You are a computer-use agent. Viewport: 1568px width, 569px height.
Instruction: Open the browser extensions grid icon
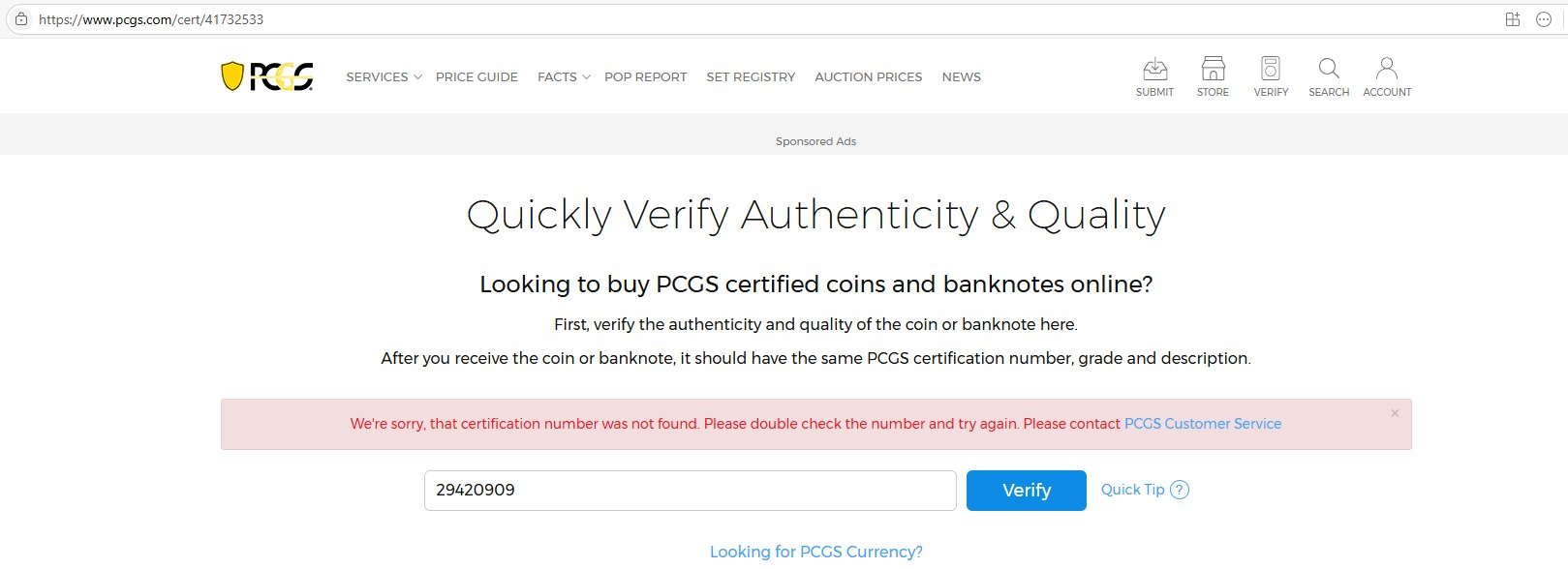(x=1513, y=19)
